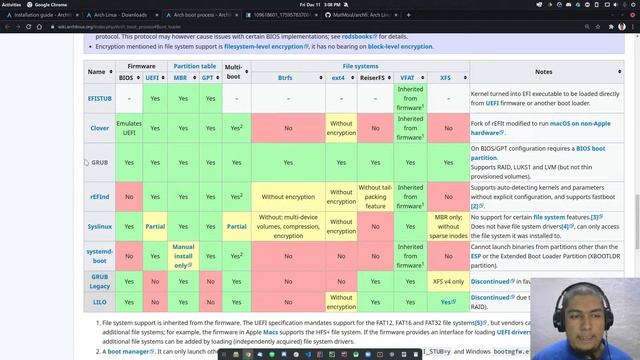Open the rodsbooks external link
Screen dimensions: 640x360
(357, 37)
